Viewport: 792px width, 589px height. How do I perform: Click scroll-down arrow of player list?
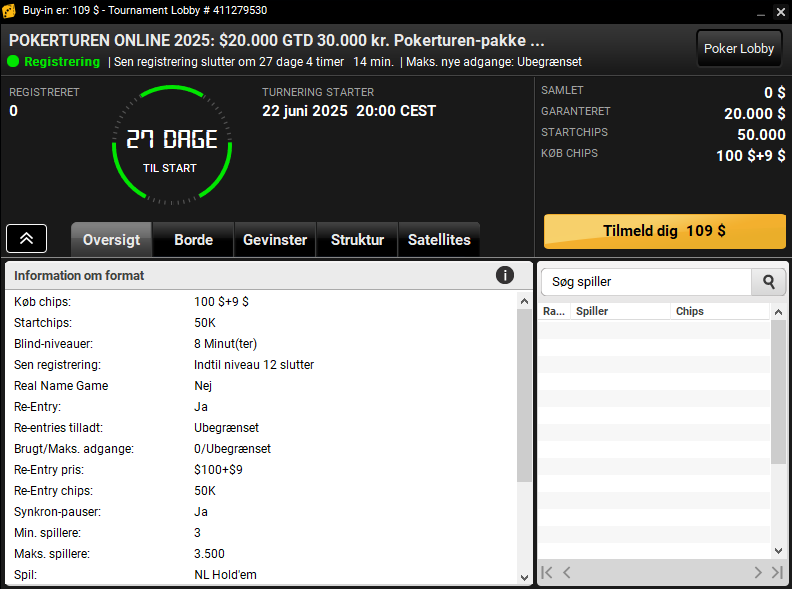click(x=778, y=551)
